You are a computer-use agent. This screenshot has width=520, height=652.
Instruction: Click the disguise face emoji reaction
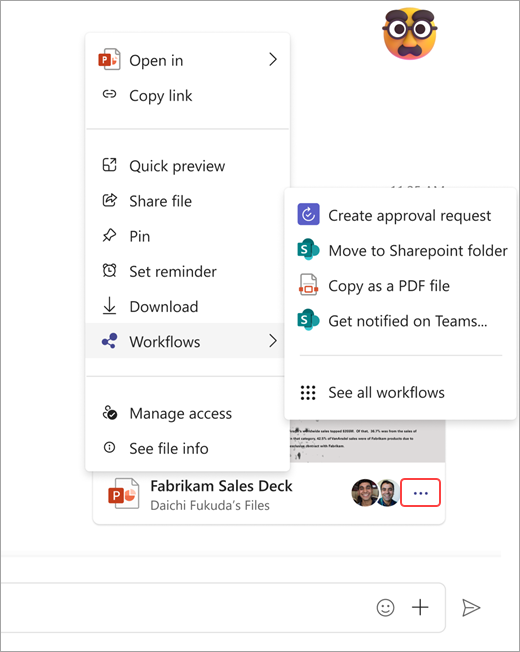(x=410, y=34)
